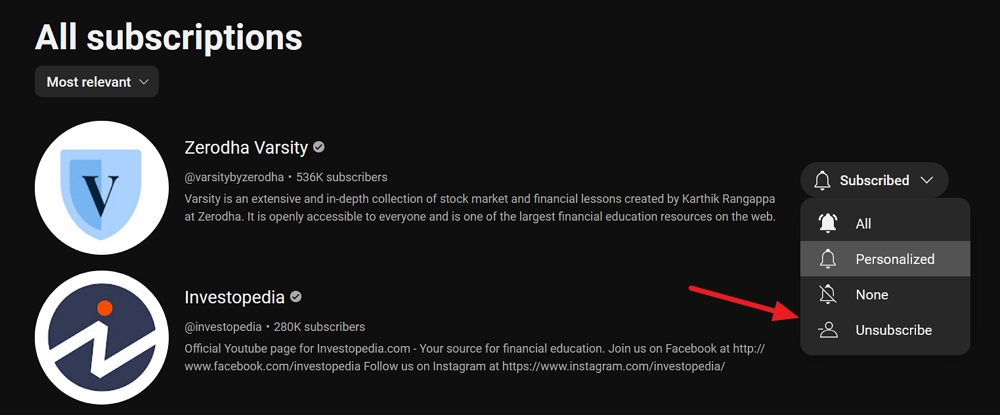Open Investopedia channel avatar
The image size is (1000, 415).
tap(102, 338)
